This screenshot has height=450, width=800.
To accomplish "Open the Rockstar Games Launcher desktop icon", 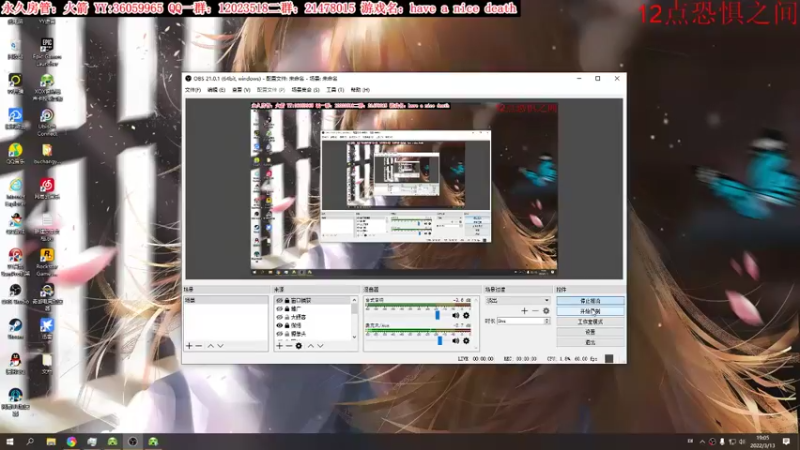I will [x=47, y=262].
